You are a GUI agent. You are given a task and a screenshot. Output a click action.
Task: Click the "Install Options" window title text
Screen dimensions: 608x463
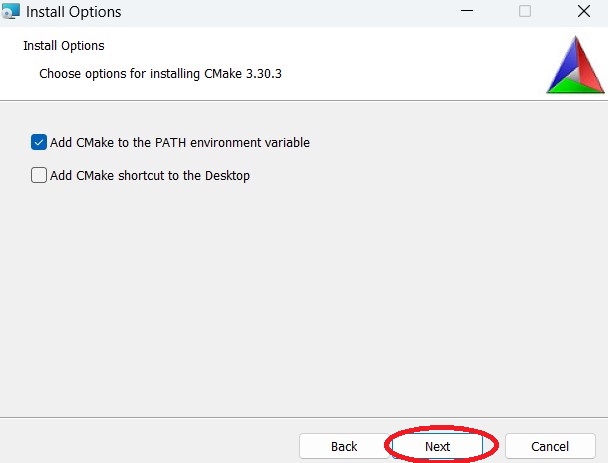(x=73, y=13)
